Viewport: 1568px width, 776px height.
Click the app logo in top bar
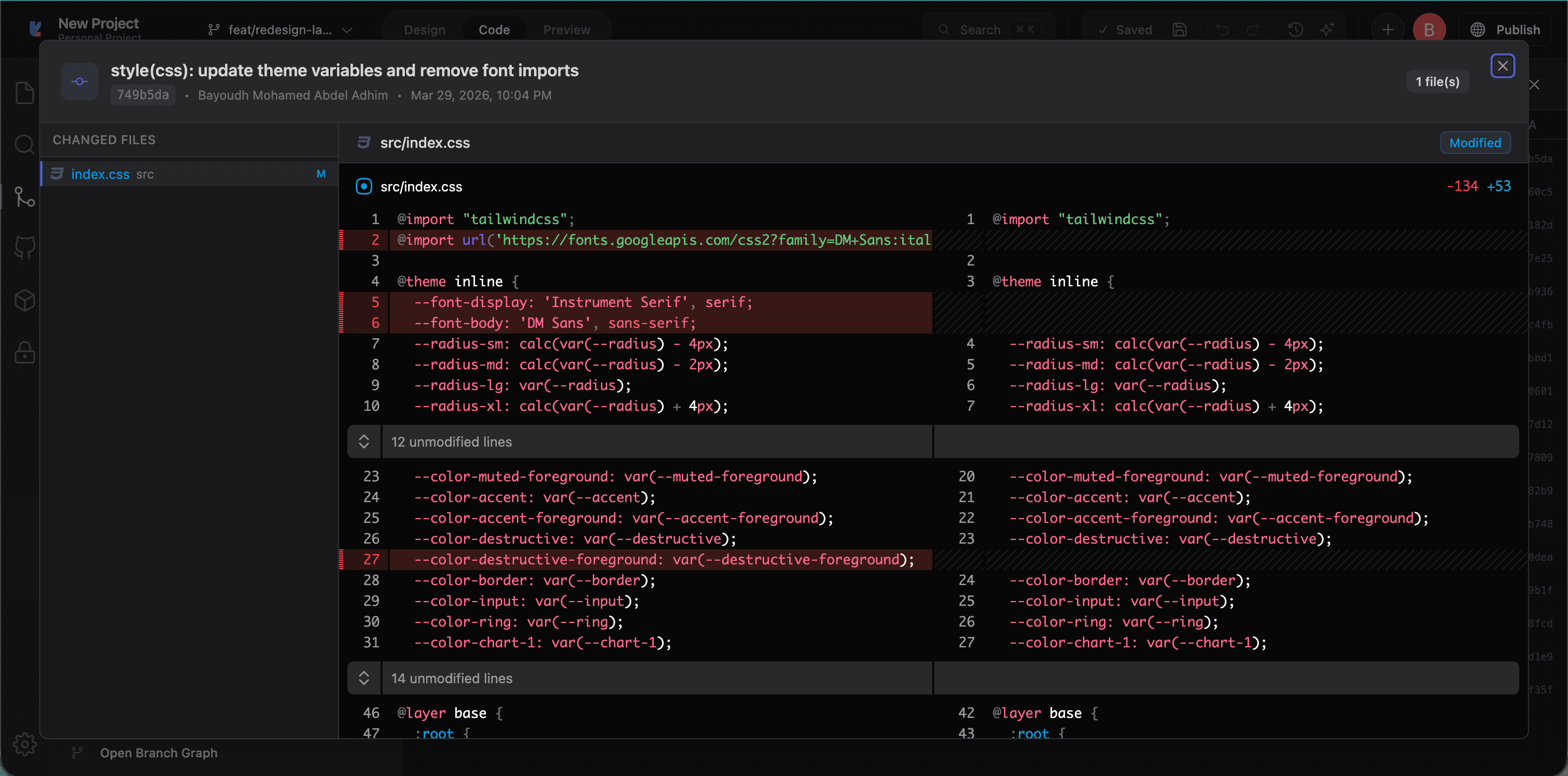[x=36, y=28]
